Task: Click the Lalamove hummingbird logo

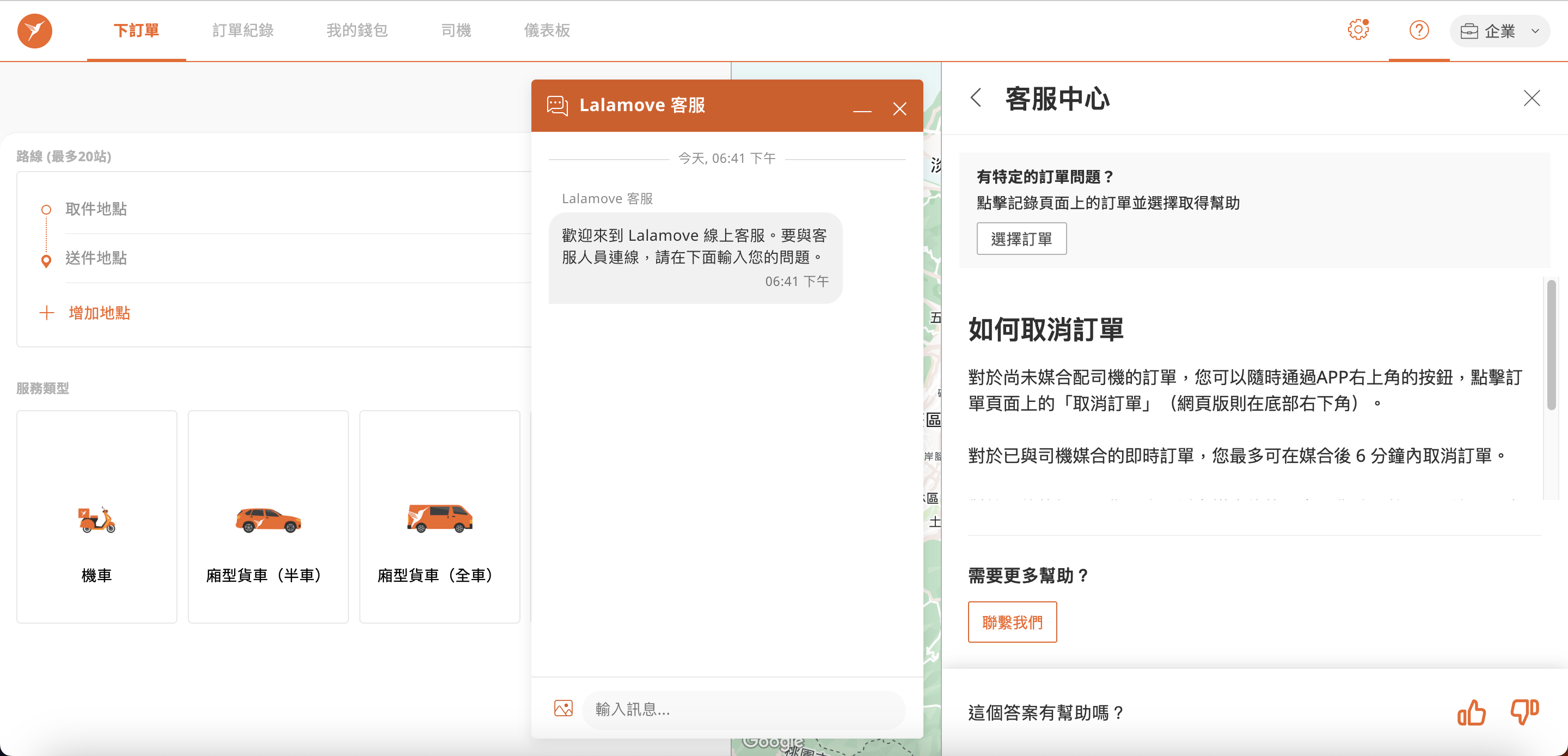Action: [x=35, y=31]
